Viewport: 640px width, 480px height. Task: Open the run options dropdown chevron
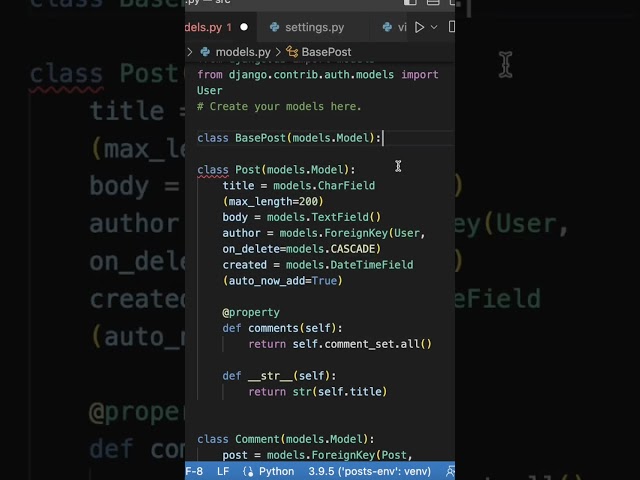[434, 27]
